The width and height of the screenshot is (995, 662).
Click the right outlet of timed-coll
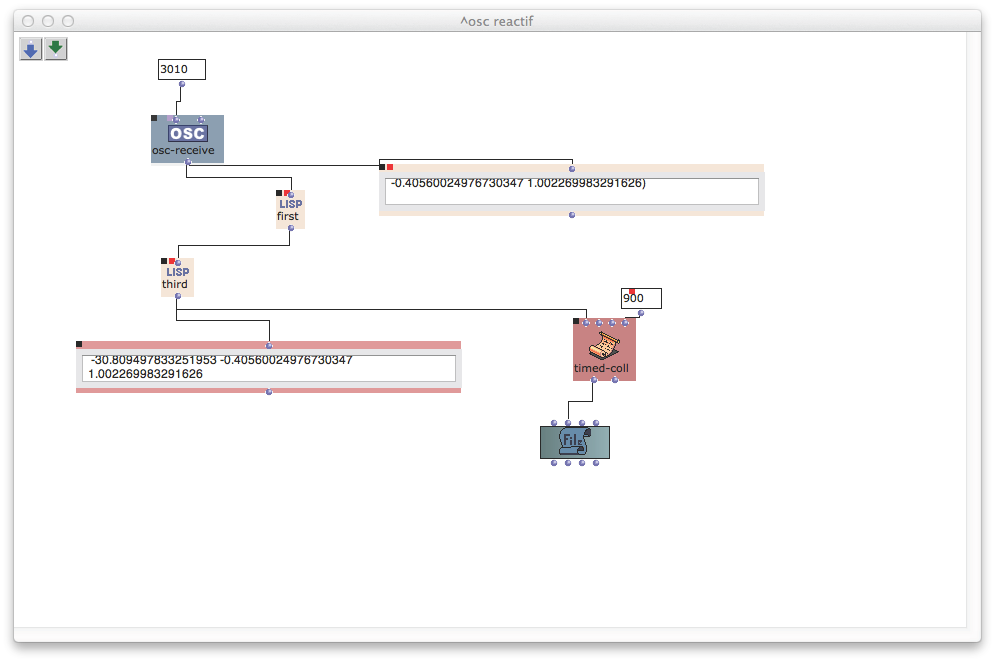615,380
